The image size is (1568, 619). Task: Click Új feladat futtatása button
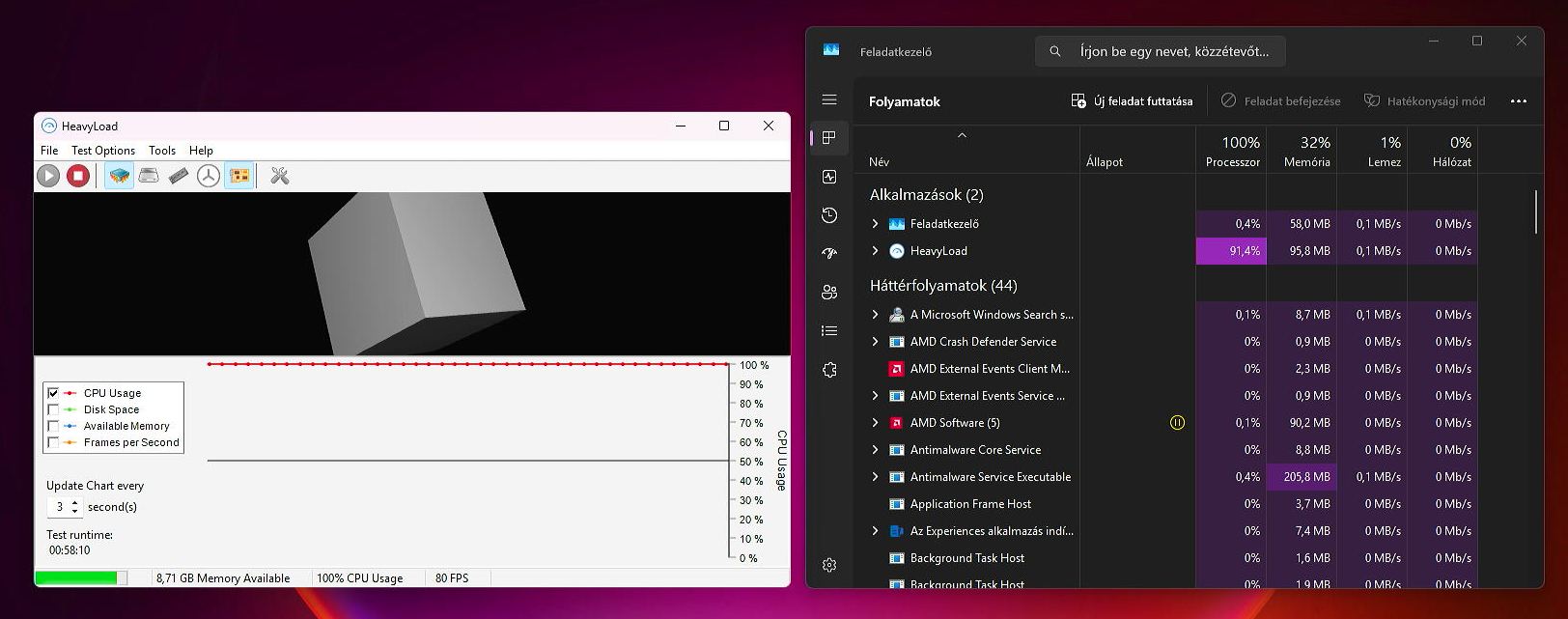(1132, 101)
